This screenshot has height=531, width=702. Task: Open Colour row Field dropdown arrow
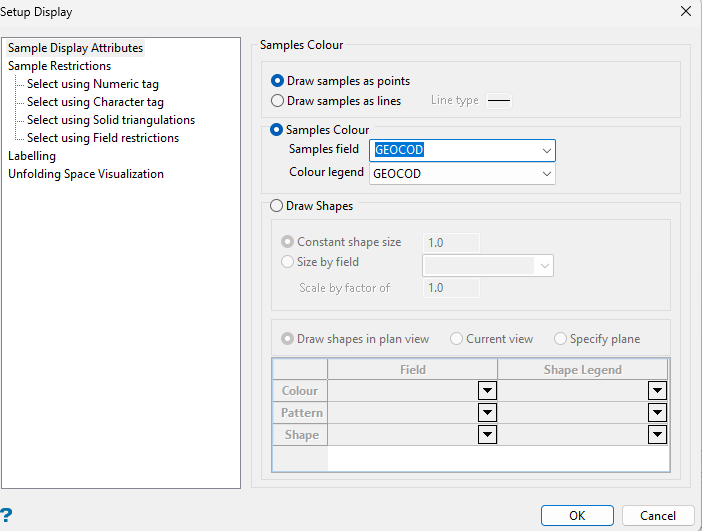(487, 391)
